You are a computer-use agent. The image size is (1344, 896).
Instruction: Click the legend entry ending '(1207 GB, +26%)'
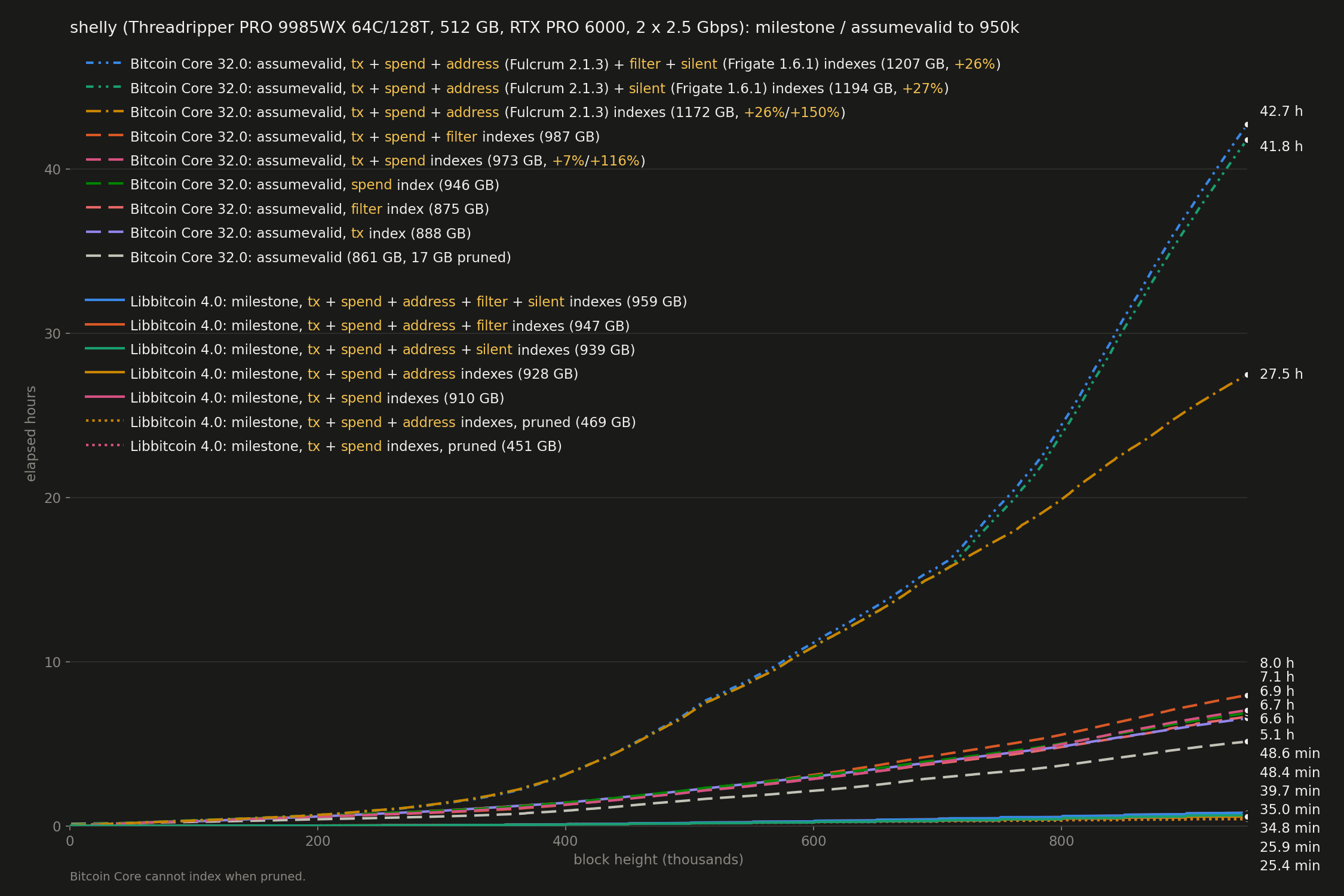click(x=543, y=64)
